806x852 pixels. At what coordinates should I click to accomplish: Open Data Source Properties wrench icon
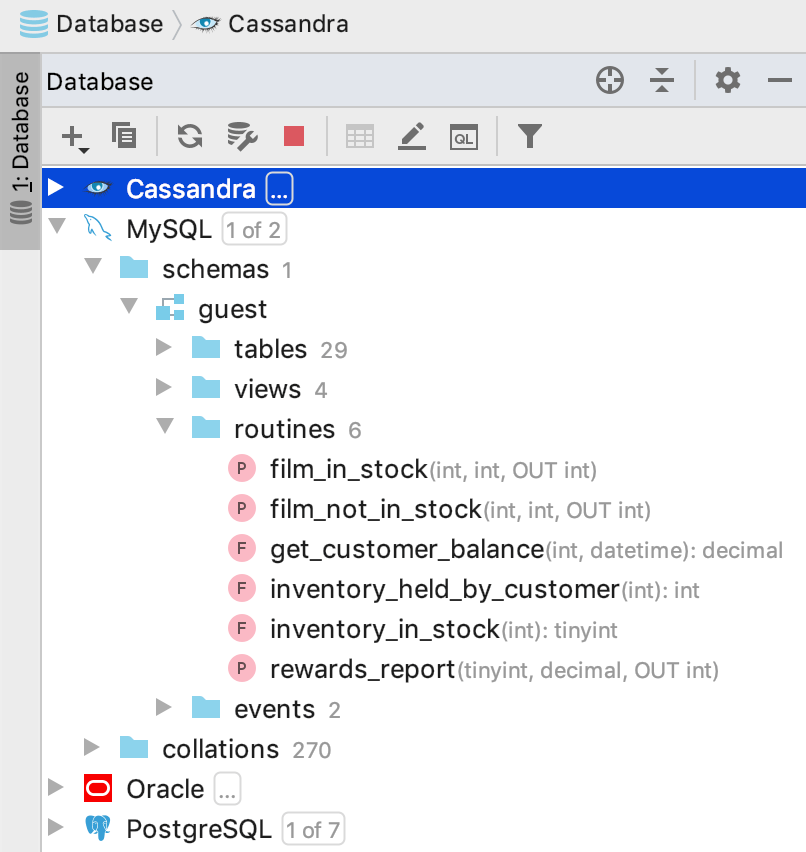242,136
